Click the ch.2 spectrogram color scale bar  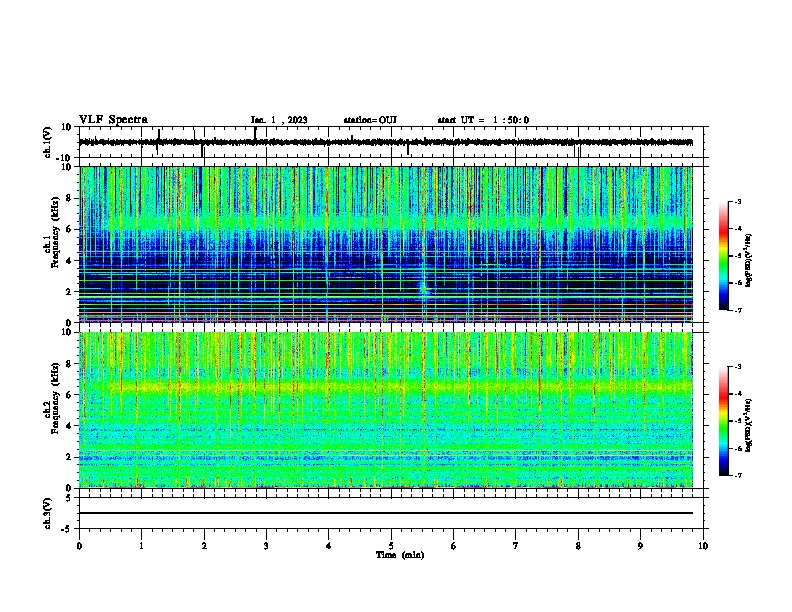724,421
